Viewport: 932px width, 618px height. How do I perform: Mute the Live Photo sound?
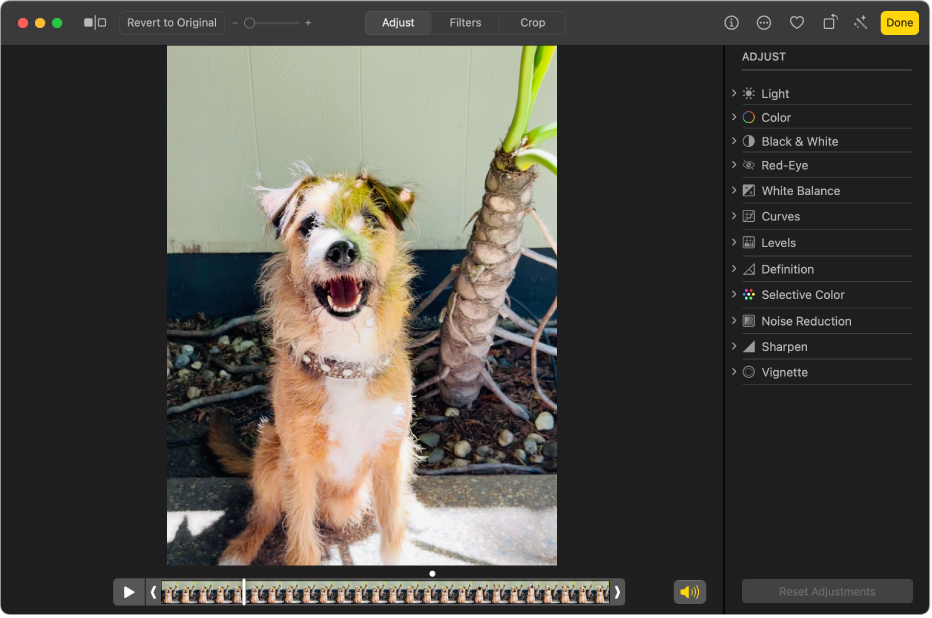click(x=690, y=592)
